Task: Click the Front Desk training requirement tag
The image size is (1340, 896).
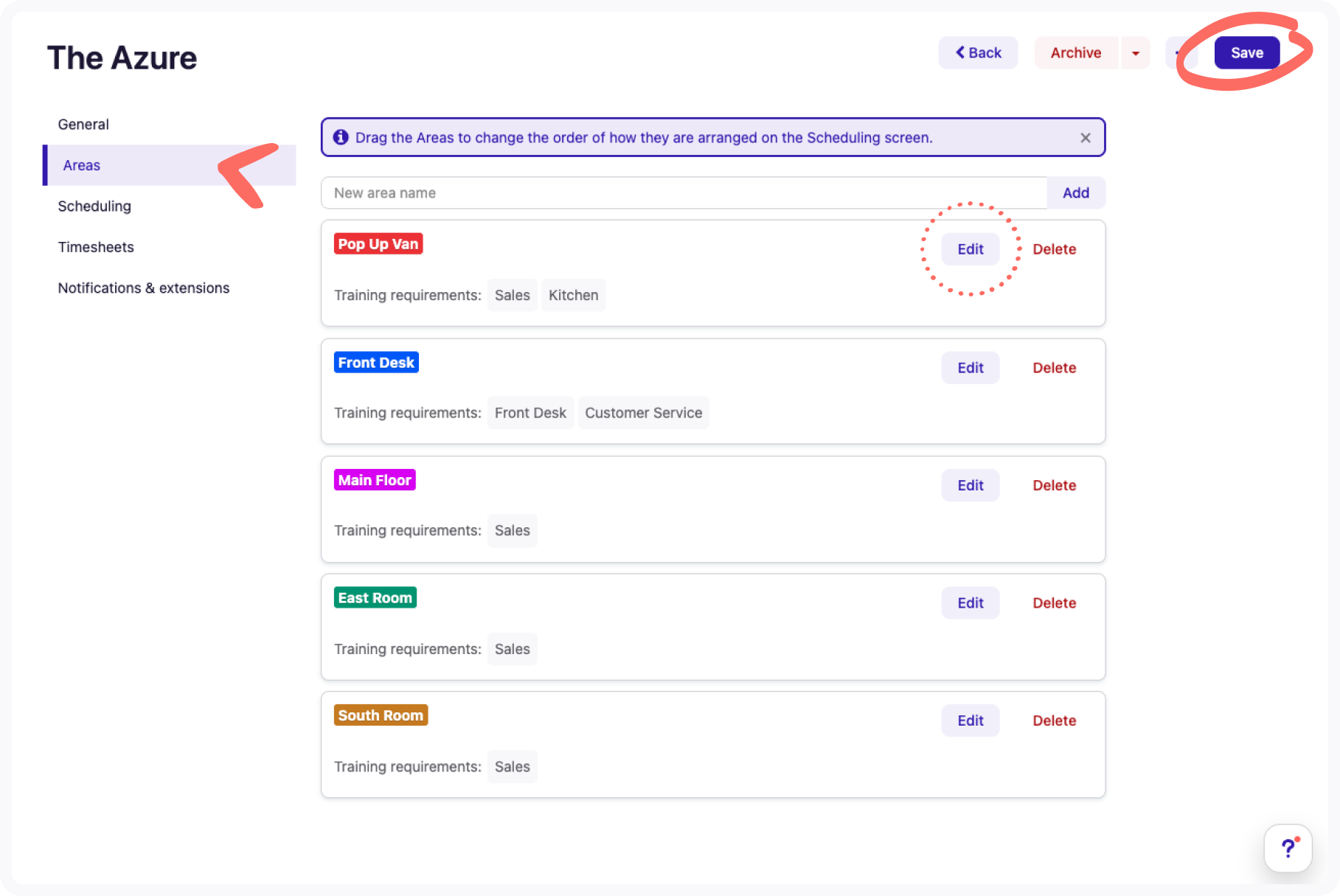Action: click(530, 413)
